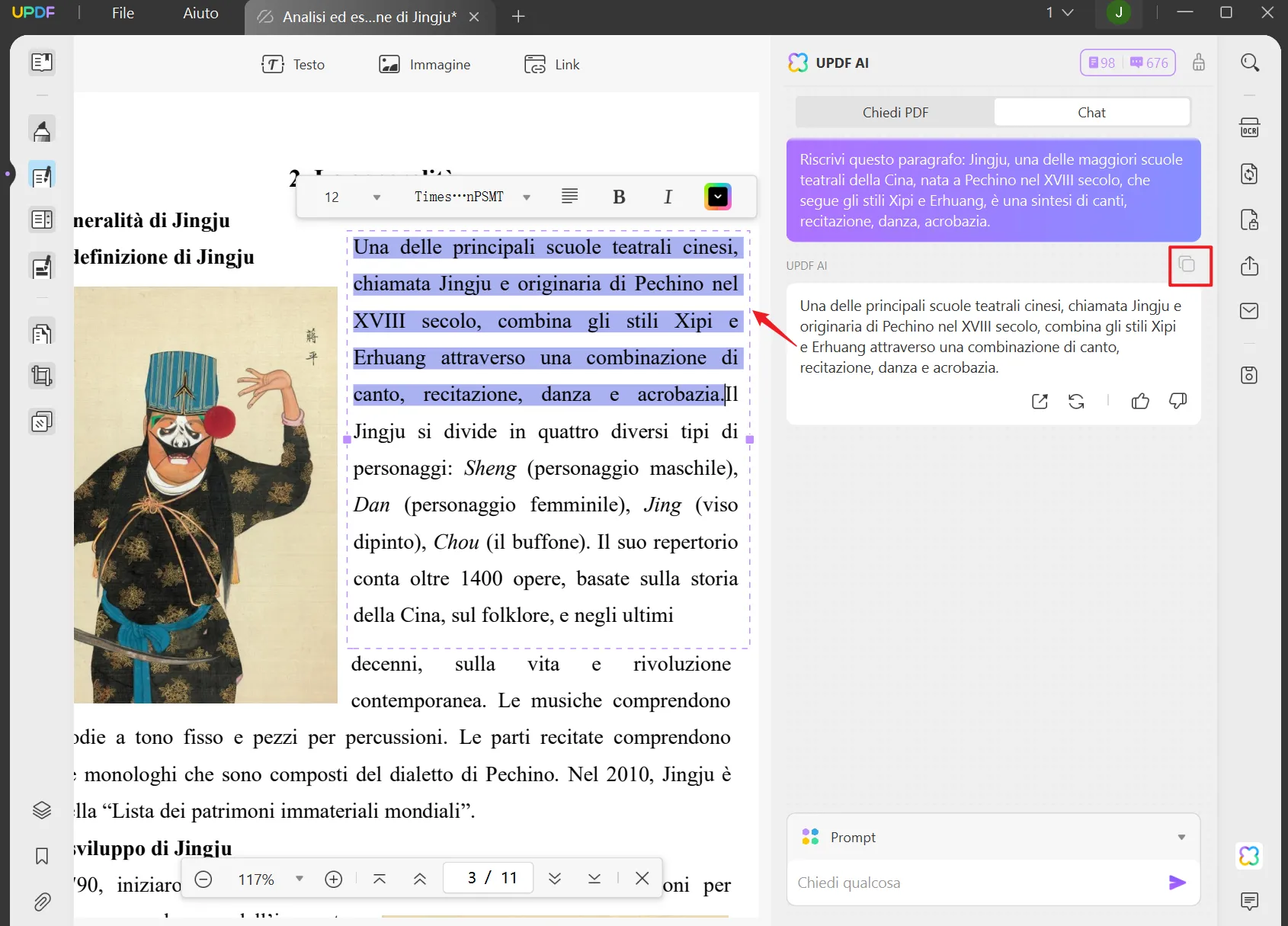Send the chat message arrow
1288x926 pixels.
tap(1177, 883)
